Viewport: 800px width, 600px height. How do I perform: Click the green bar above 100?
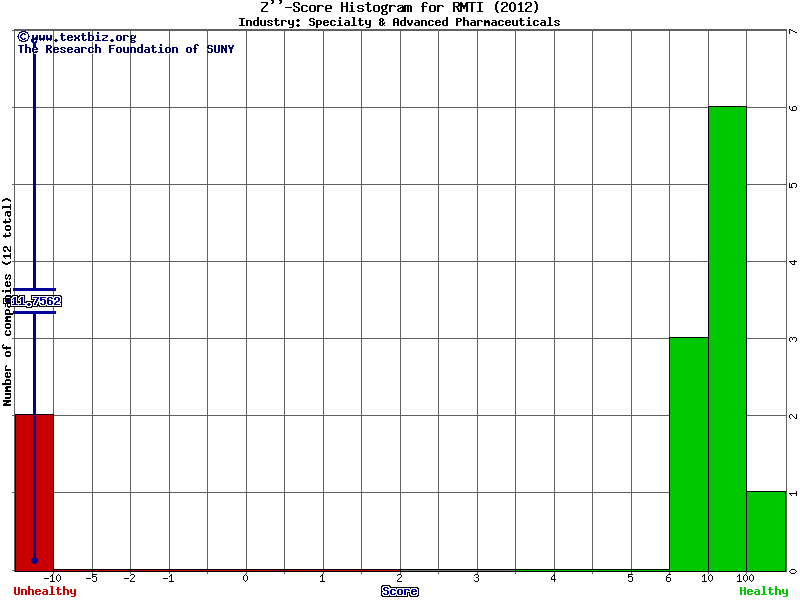[766, 531]
